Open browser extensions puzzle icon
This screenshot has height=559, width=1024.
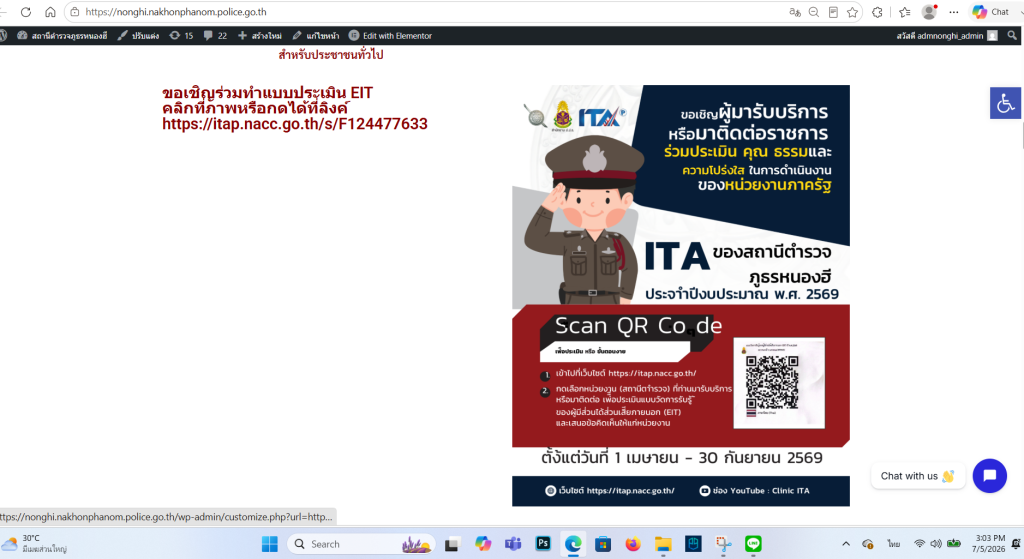878,12
